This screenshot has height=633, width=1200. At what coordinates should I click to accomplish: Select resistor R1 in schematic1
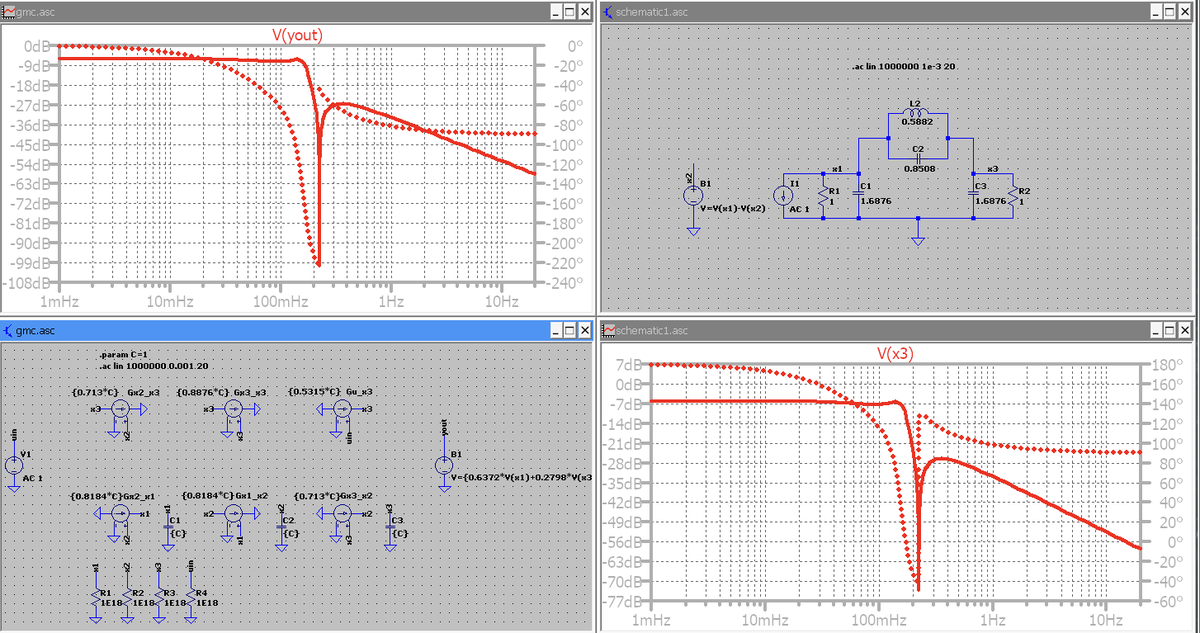(822, 194)
